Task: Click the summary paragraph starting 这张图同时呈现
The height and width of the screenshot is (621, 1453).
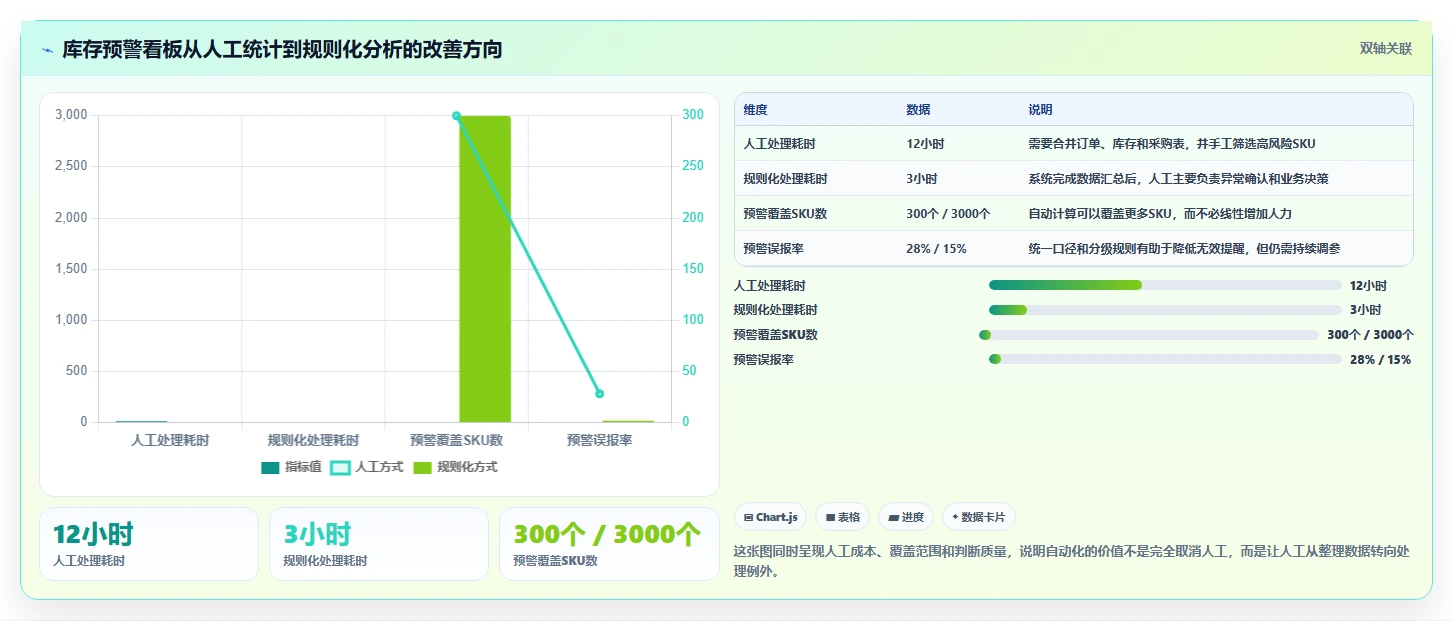Action: tap(1071, 561)
